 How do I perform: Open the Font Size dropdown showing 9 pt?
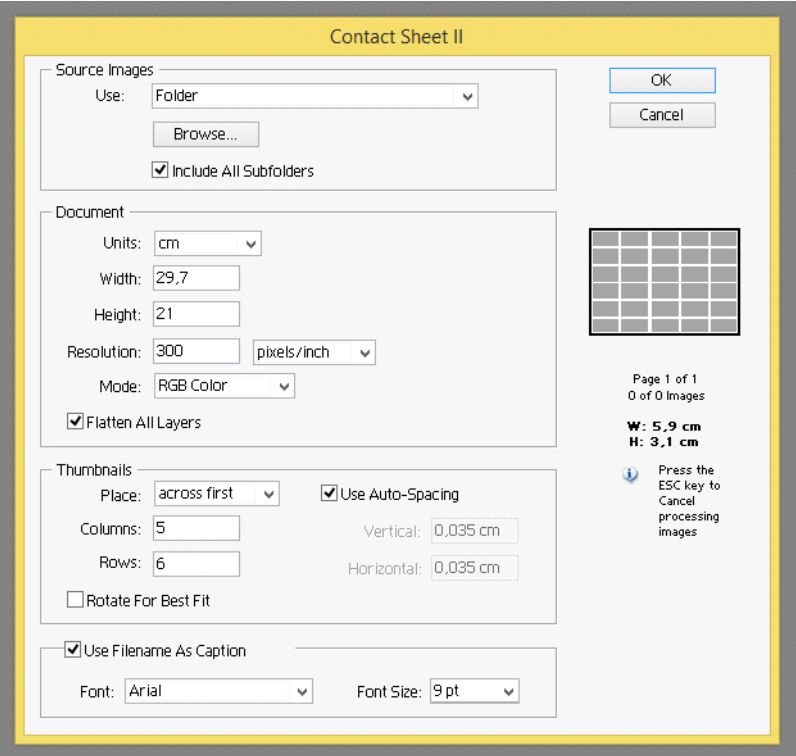click(x=474, y=691)
